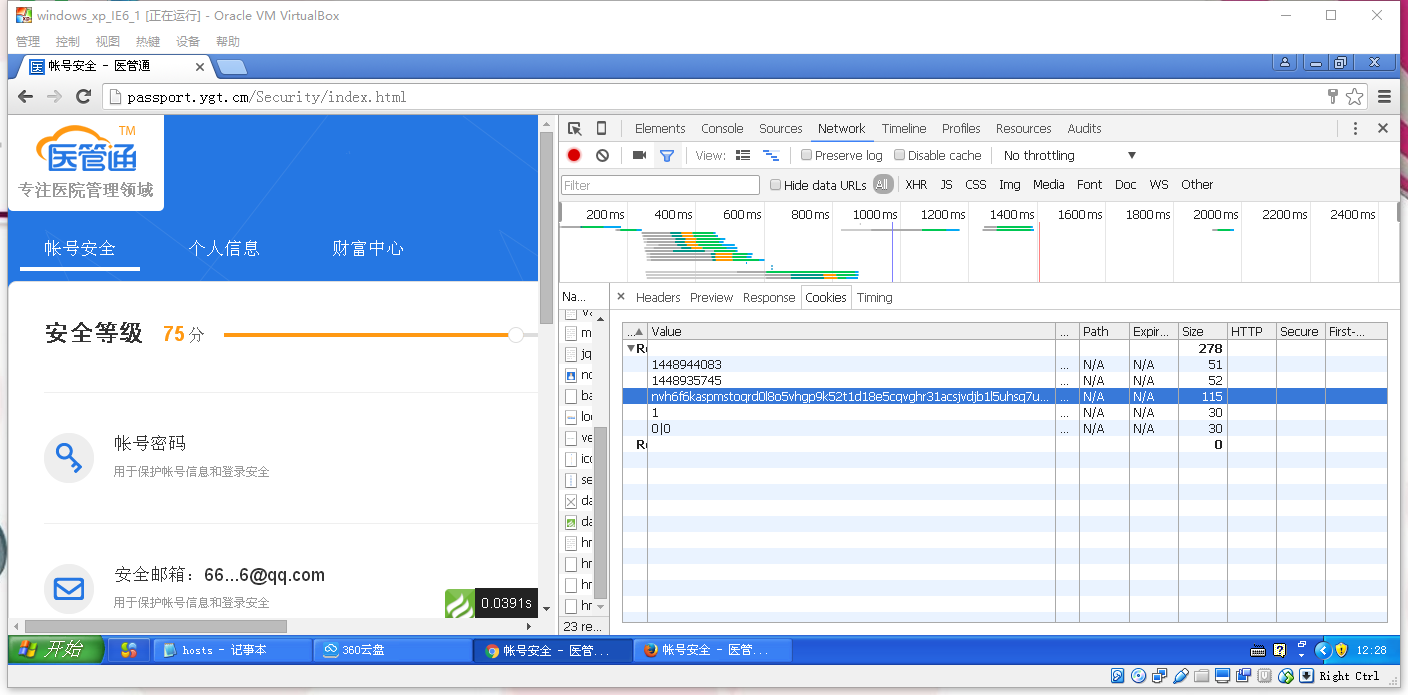Click the security level slider handle

pyautogui.click(x=516, y=335)
